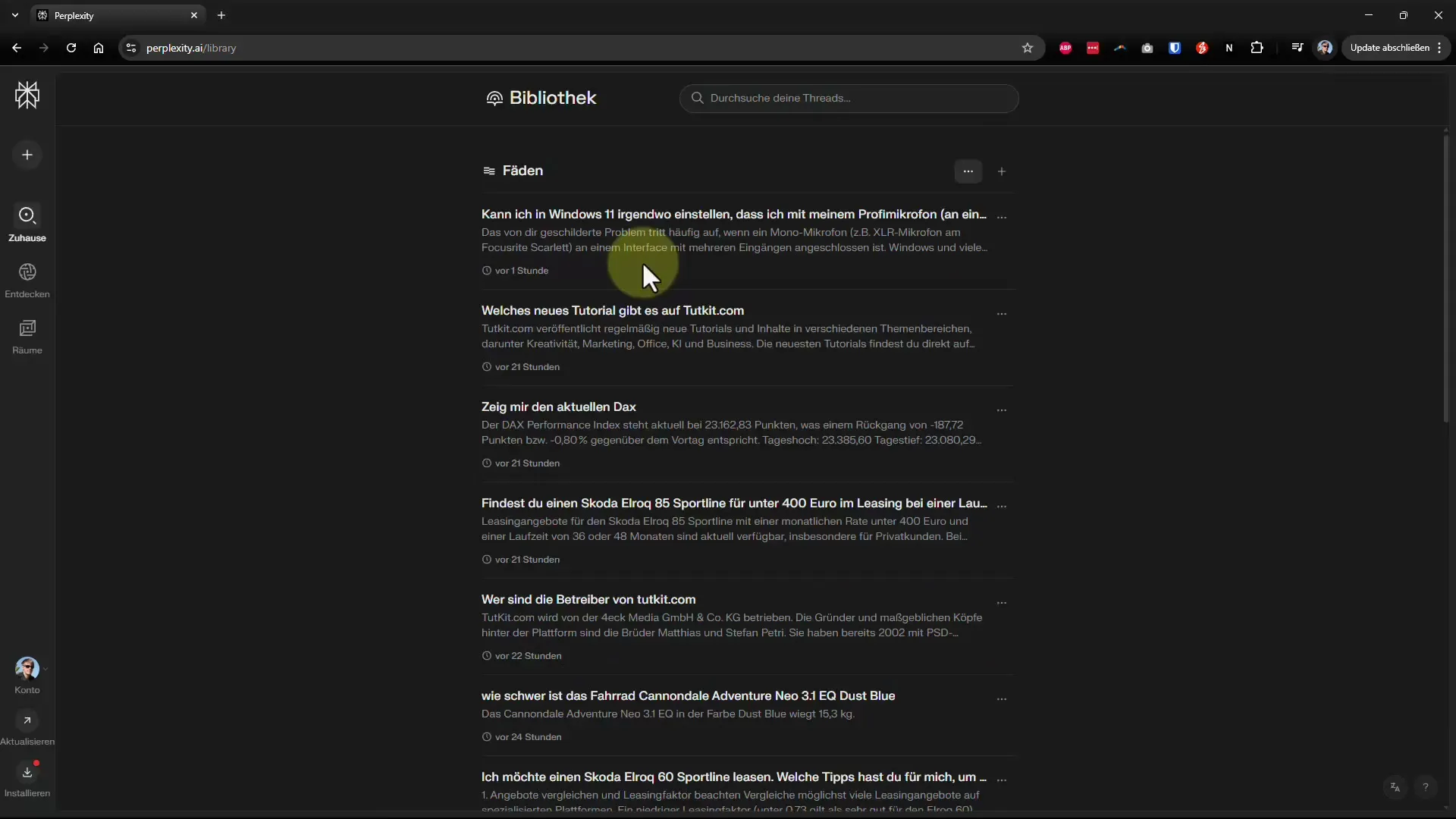Click the Installieren download icon
Image resolution: width=1456 pixels, height=819 pixels.
coord(27,772)
